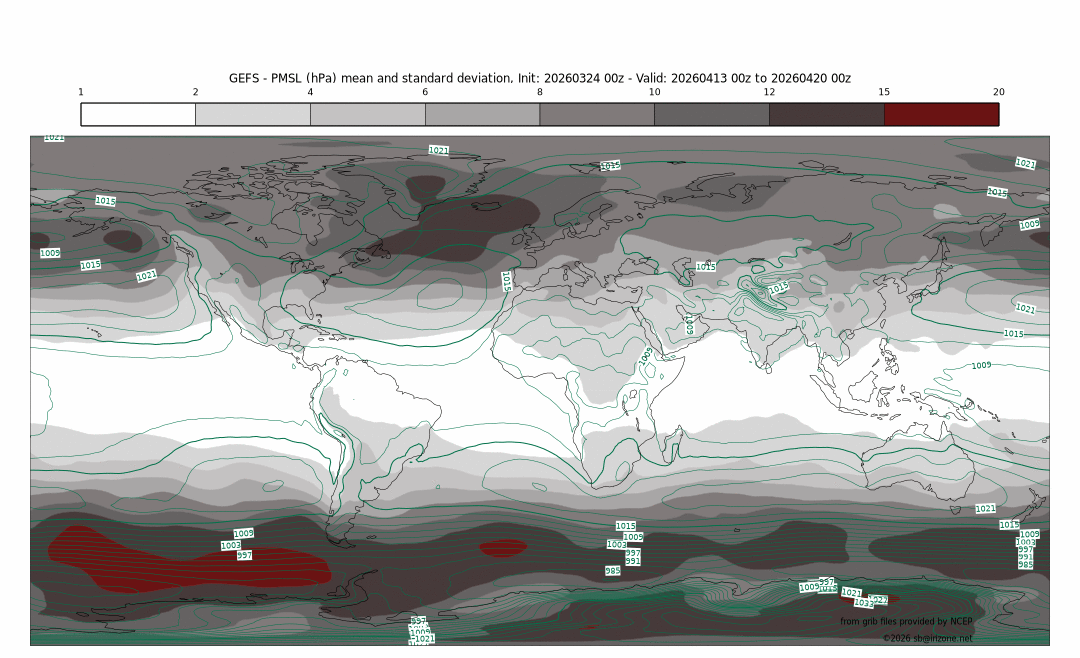The image size is (1080, 658).
Task: Click the 989 contour label south of Africa
Action: click(x=612, y=571)
